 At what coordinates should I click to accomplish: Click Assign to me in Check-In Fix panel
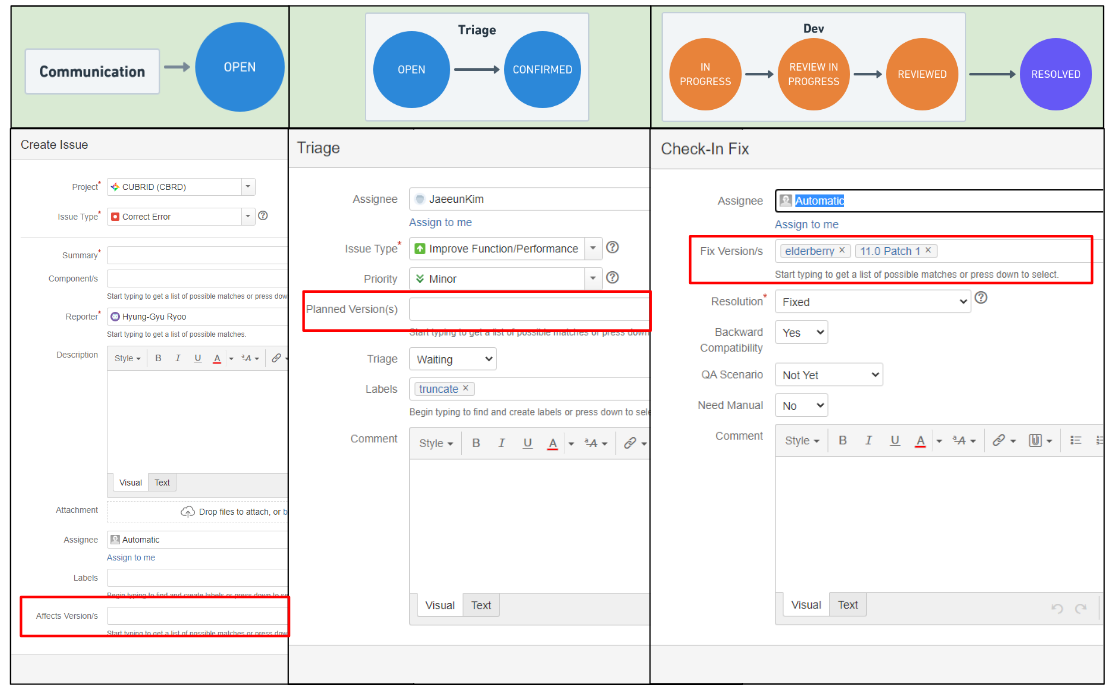click(806, 224)
